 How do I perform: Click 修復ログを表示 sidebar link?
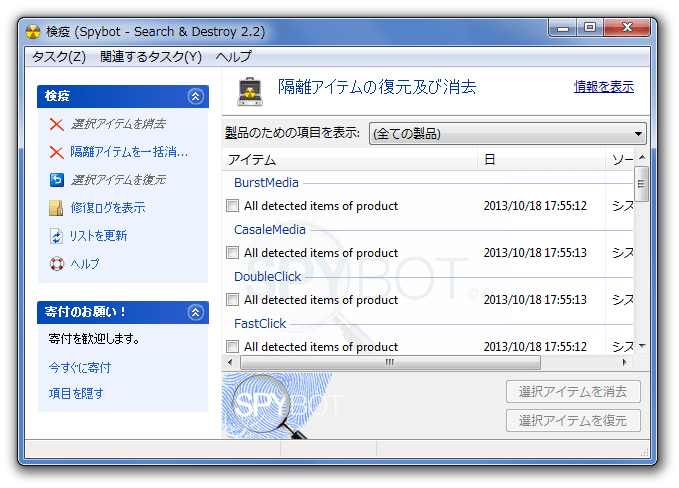pyautogui.click(x=108, y=208)
